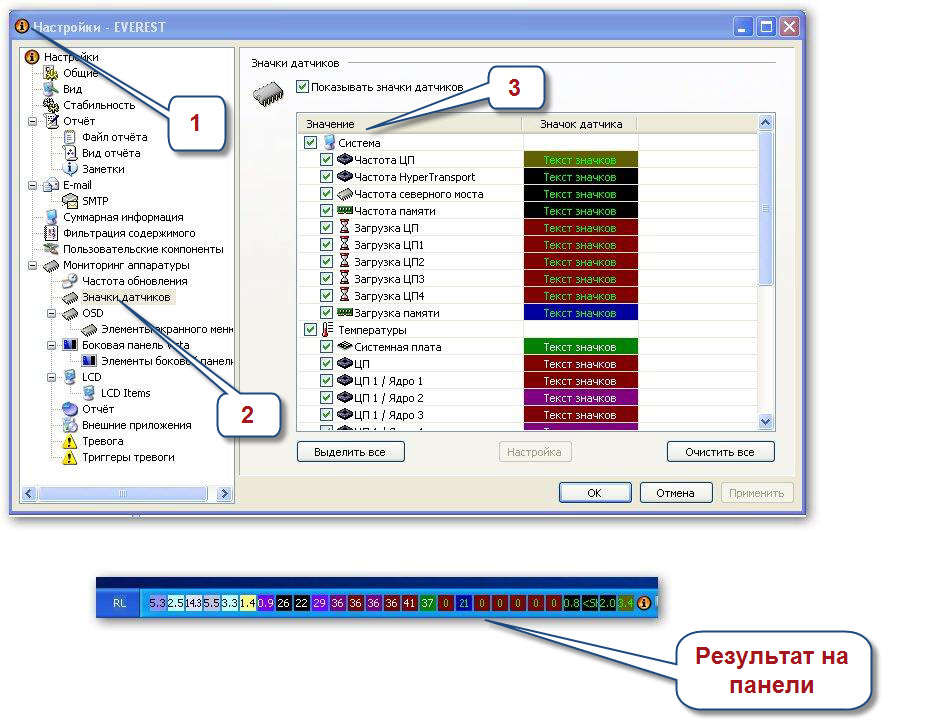Click the Тревога warning triangle icon
942x723 pixels.
pos(70,441)
